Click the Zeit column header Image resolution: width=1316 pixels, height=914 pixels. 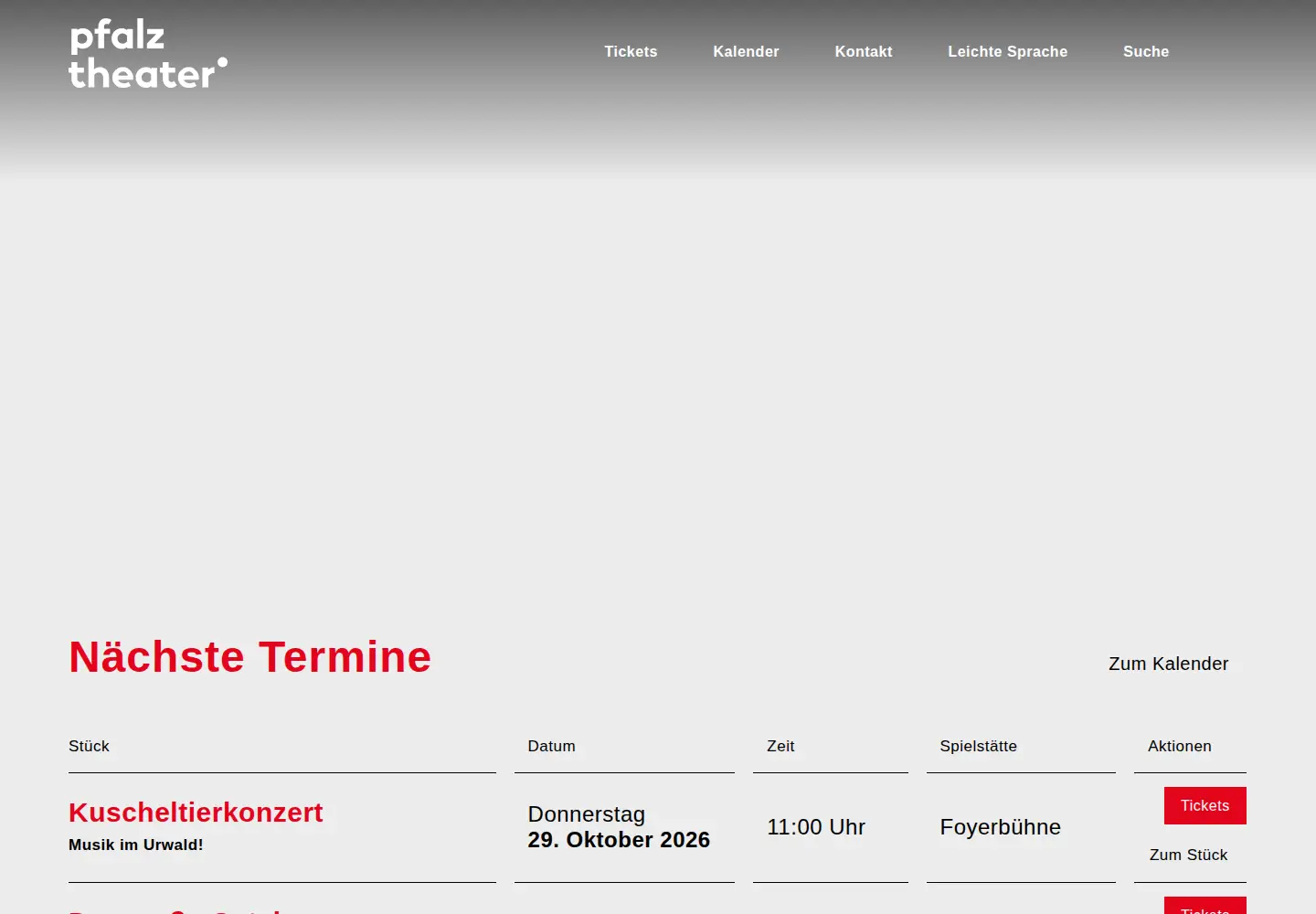pyautogui.click(x=780, y=746)
